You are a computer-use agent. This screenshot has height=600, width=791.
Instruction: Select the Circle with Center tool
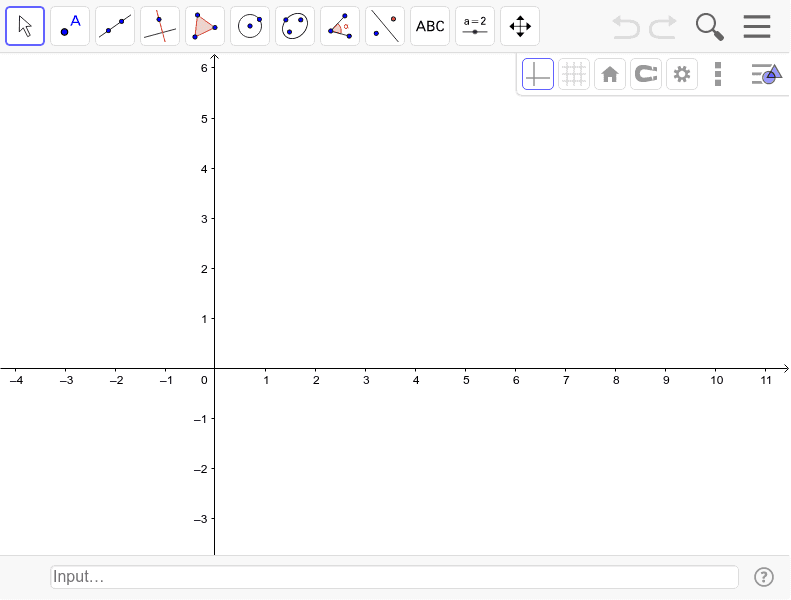click(x=250, y=26)
